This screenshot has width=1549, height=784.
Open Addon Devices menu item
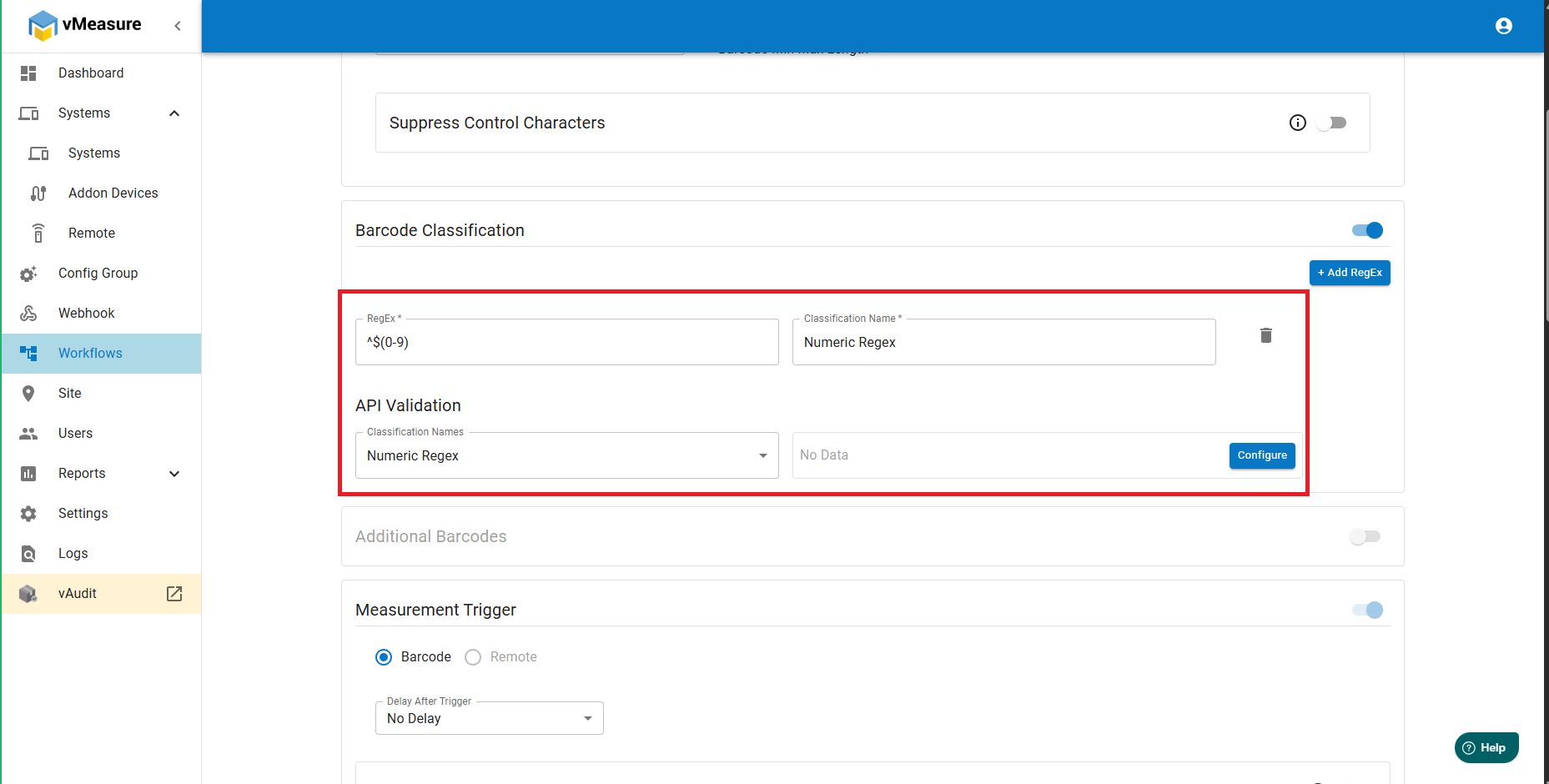pyautogui.click(x=102, y=193)
